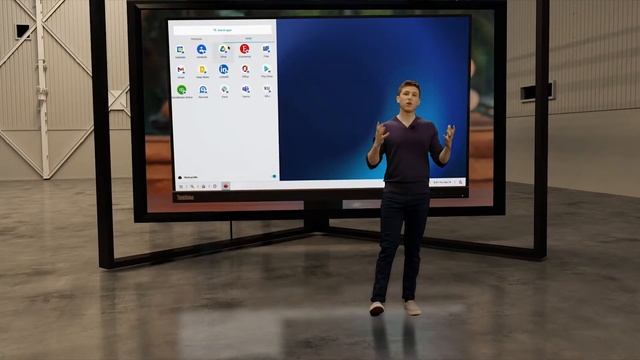Open the LinkedIn app icon
This screenshot has width=640, height=360.
223,69
